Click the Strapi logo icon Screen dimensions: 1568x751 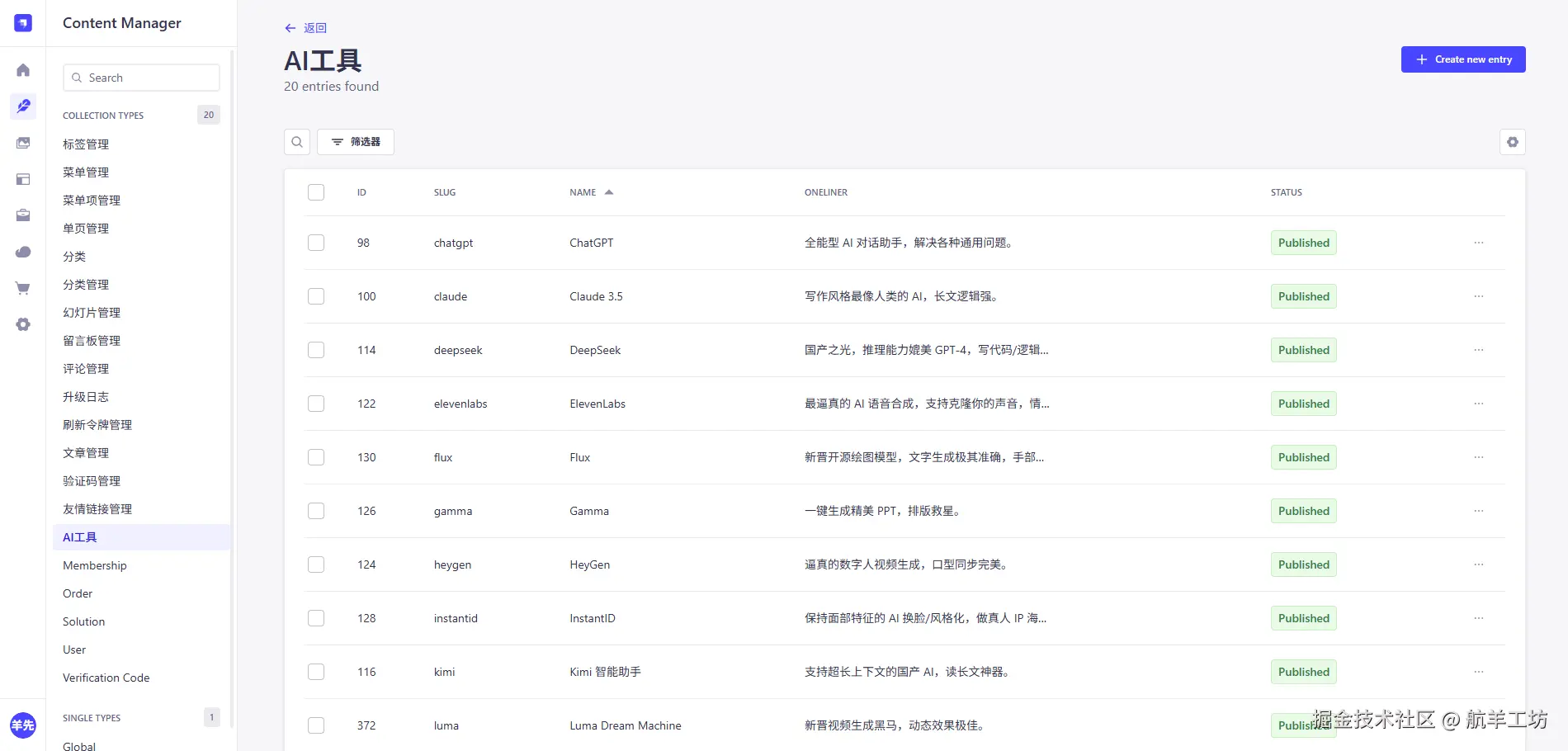[x=23, y=23]
